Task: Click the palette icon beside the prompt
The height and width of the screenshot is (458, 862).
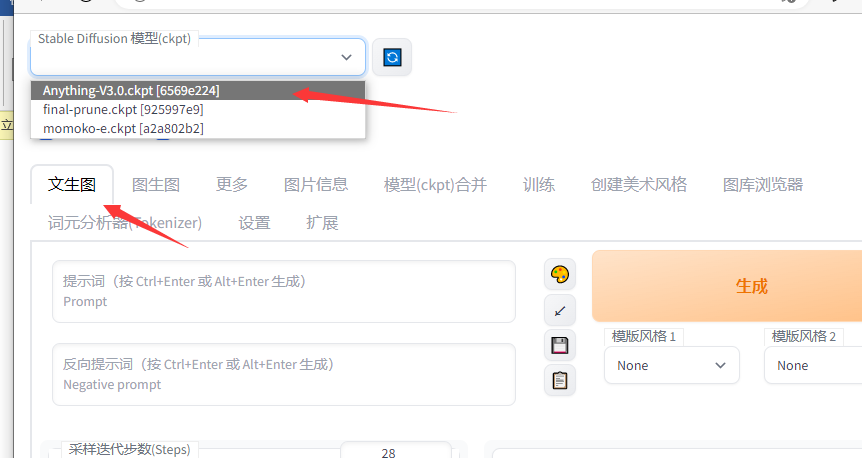Action: click(x=560, y=275)
